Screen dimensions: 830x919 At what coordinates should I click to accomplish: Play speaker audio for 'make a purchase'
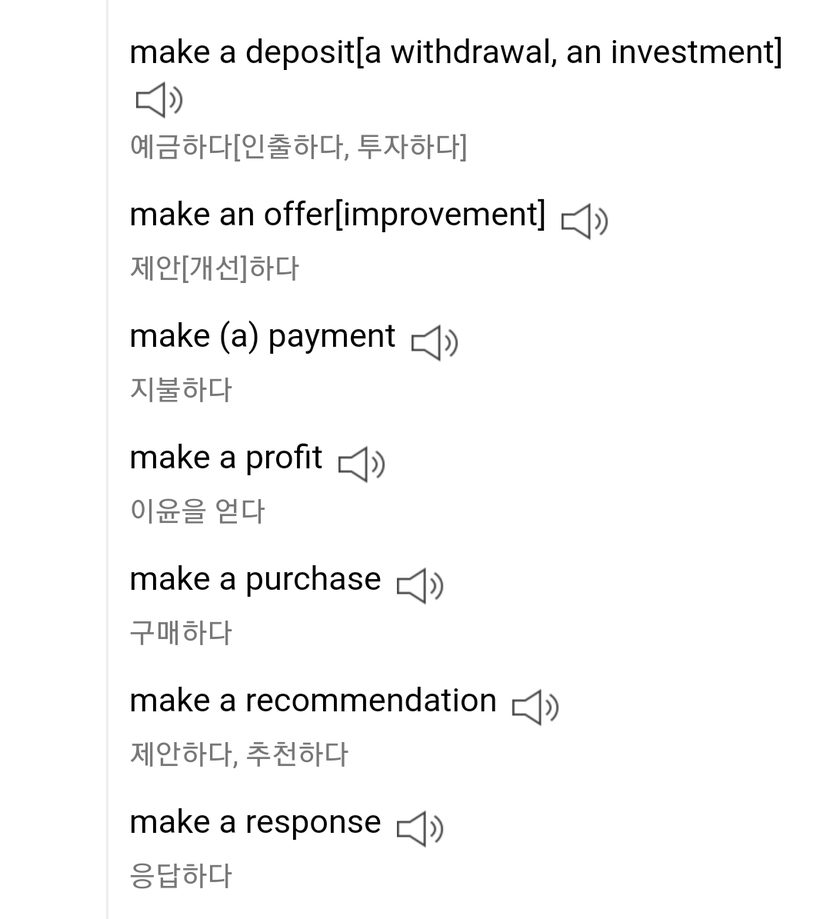pos(420,586)
